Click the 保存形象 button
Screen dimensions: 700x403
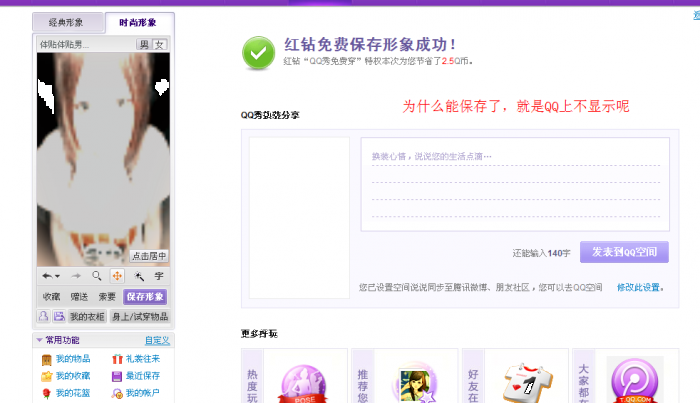click(145, 297)
